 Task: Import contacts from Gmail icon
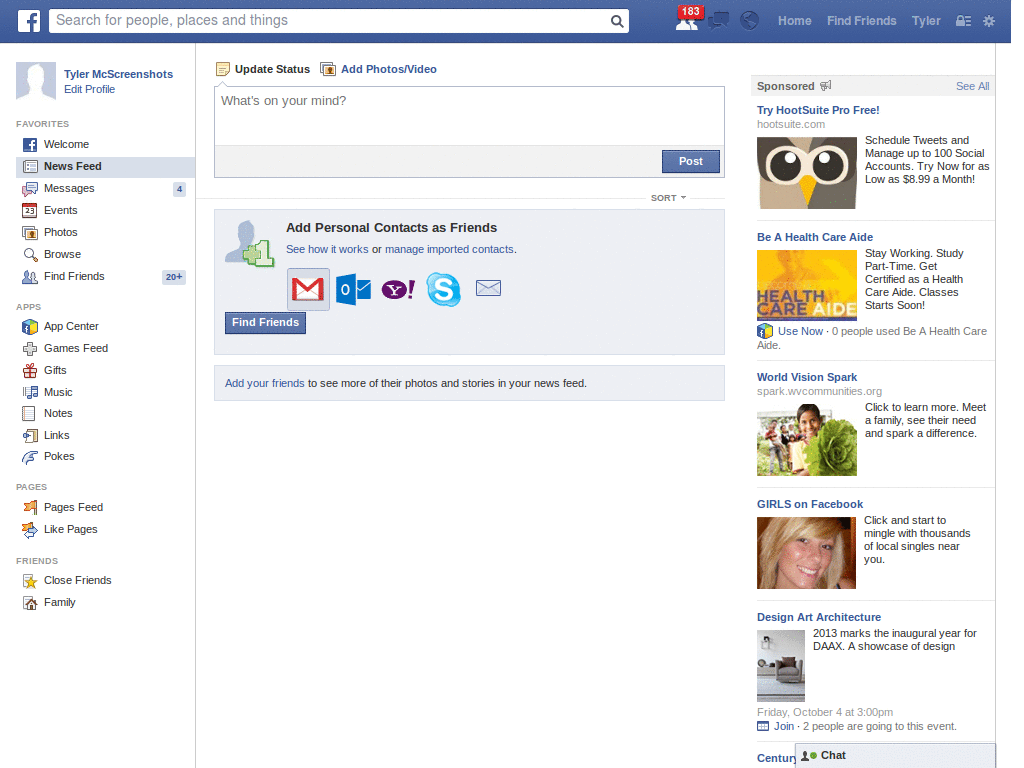308,289
